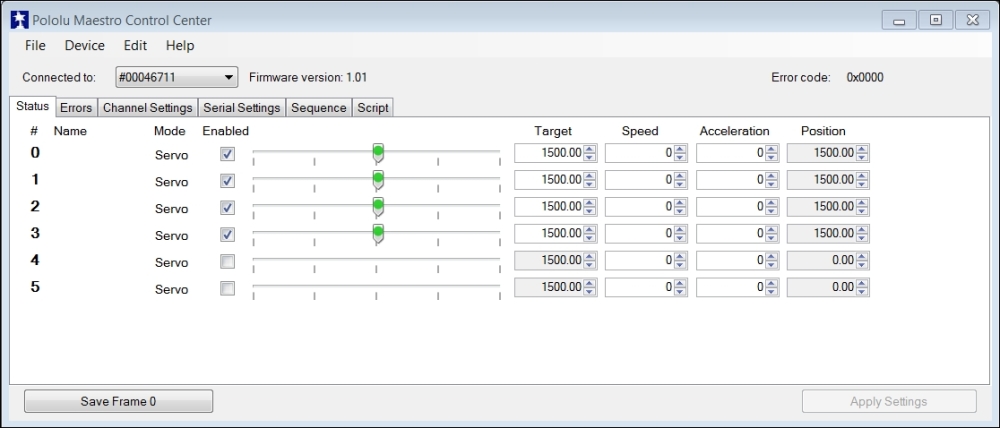Disable servo channel 0 checkbox
This screenshot has width=1000, height=428.
227,154
